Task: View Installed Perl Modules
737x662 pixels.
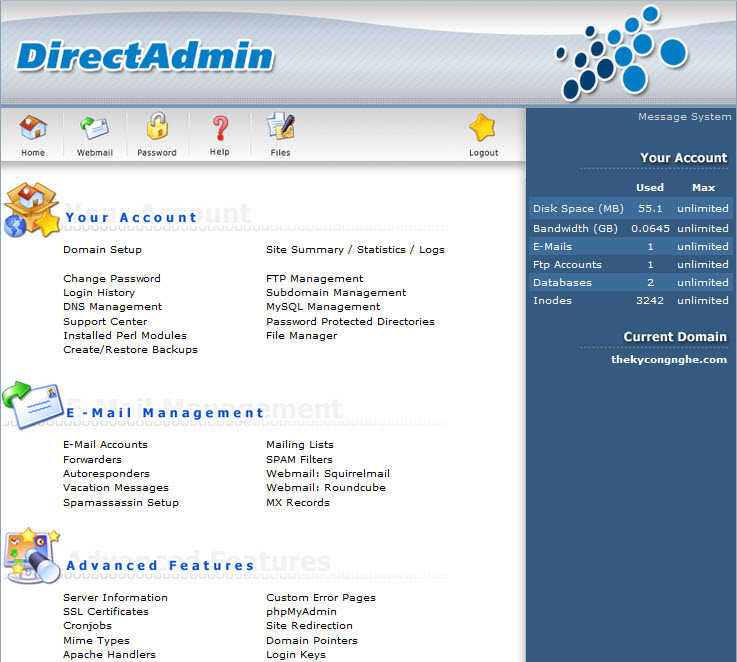Action: [125, 336]
